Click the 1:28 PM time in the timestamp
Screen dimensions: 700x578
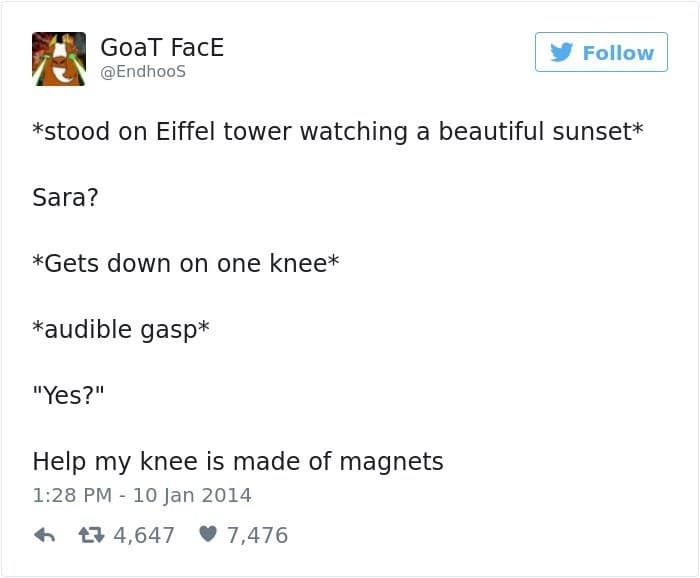click(64, 495)
